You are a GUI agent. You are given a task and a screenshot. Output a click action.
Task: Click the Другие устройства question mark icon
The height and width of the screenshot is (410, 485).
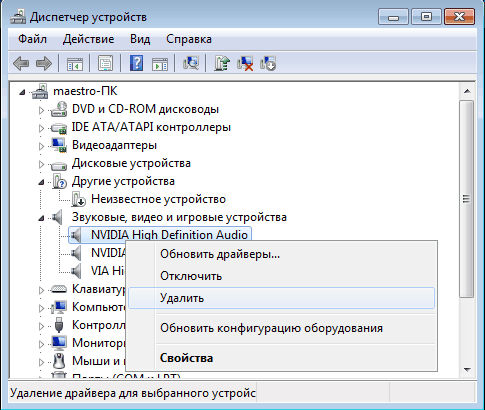pyautogui.click(x=59, y=182)
